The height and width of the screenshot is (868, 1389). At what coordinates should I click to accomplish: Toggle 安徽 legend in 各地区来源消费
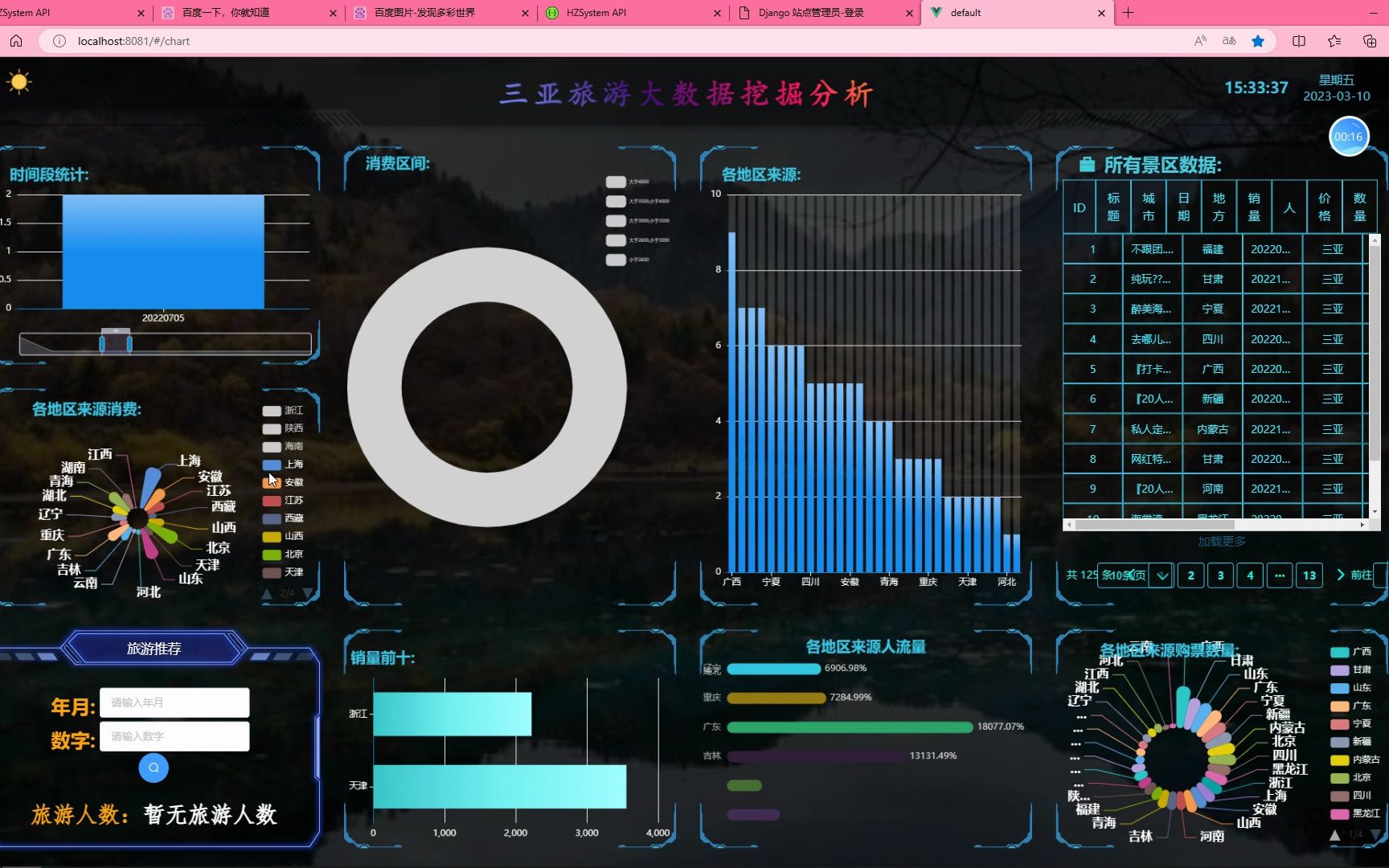(283, 482)
